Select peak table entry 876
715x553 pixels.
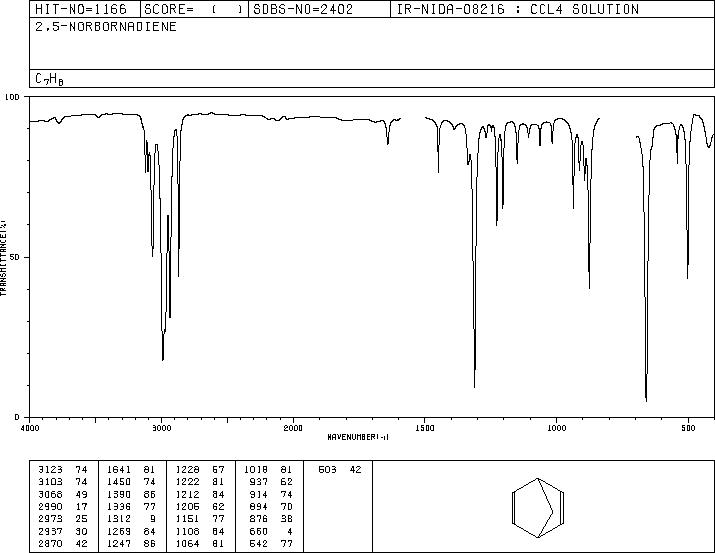coord(259,519)
